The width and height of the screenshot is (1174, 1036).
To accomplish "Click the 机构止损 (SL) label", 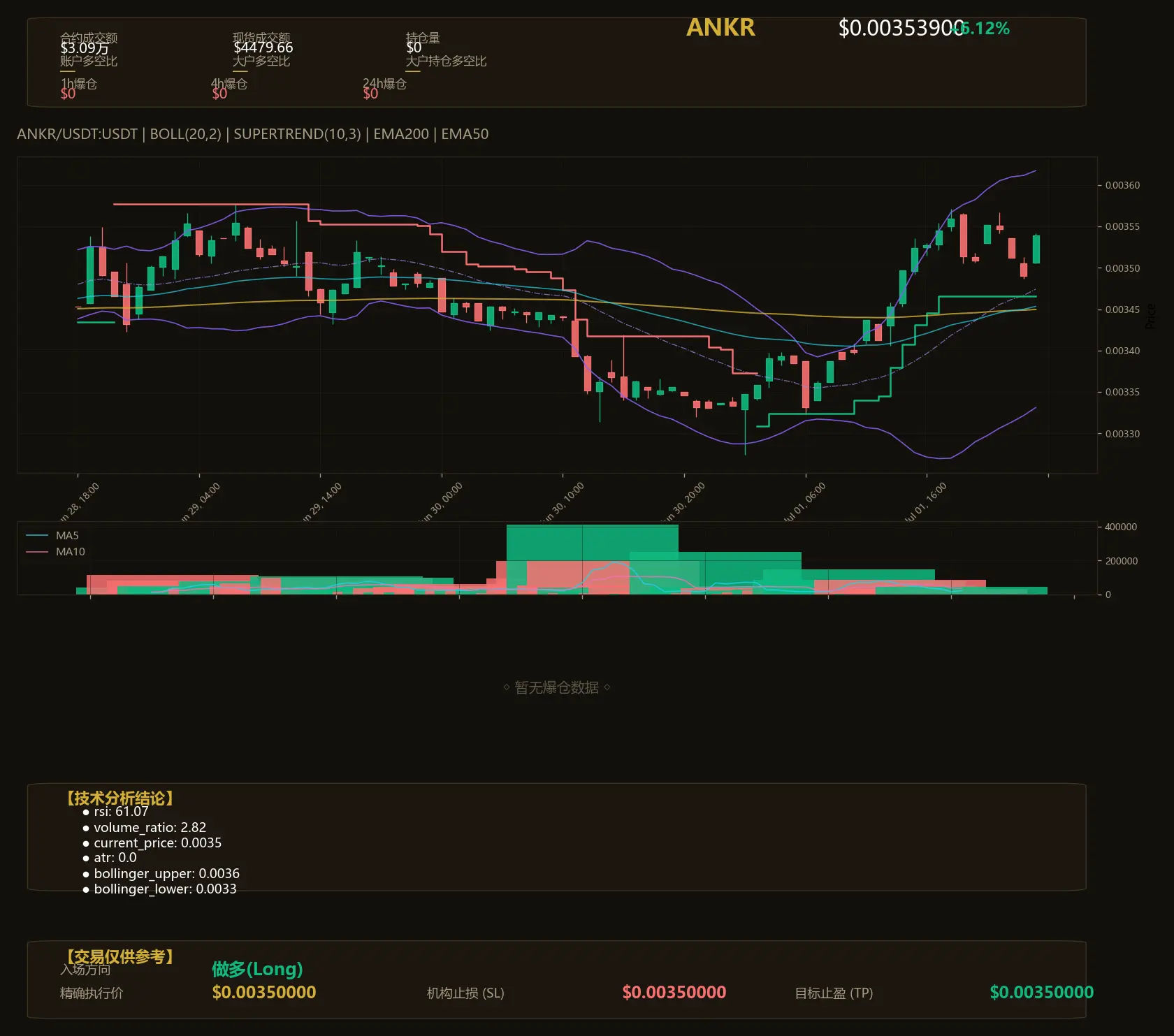I will [x=465, y=993].
